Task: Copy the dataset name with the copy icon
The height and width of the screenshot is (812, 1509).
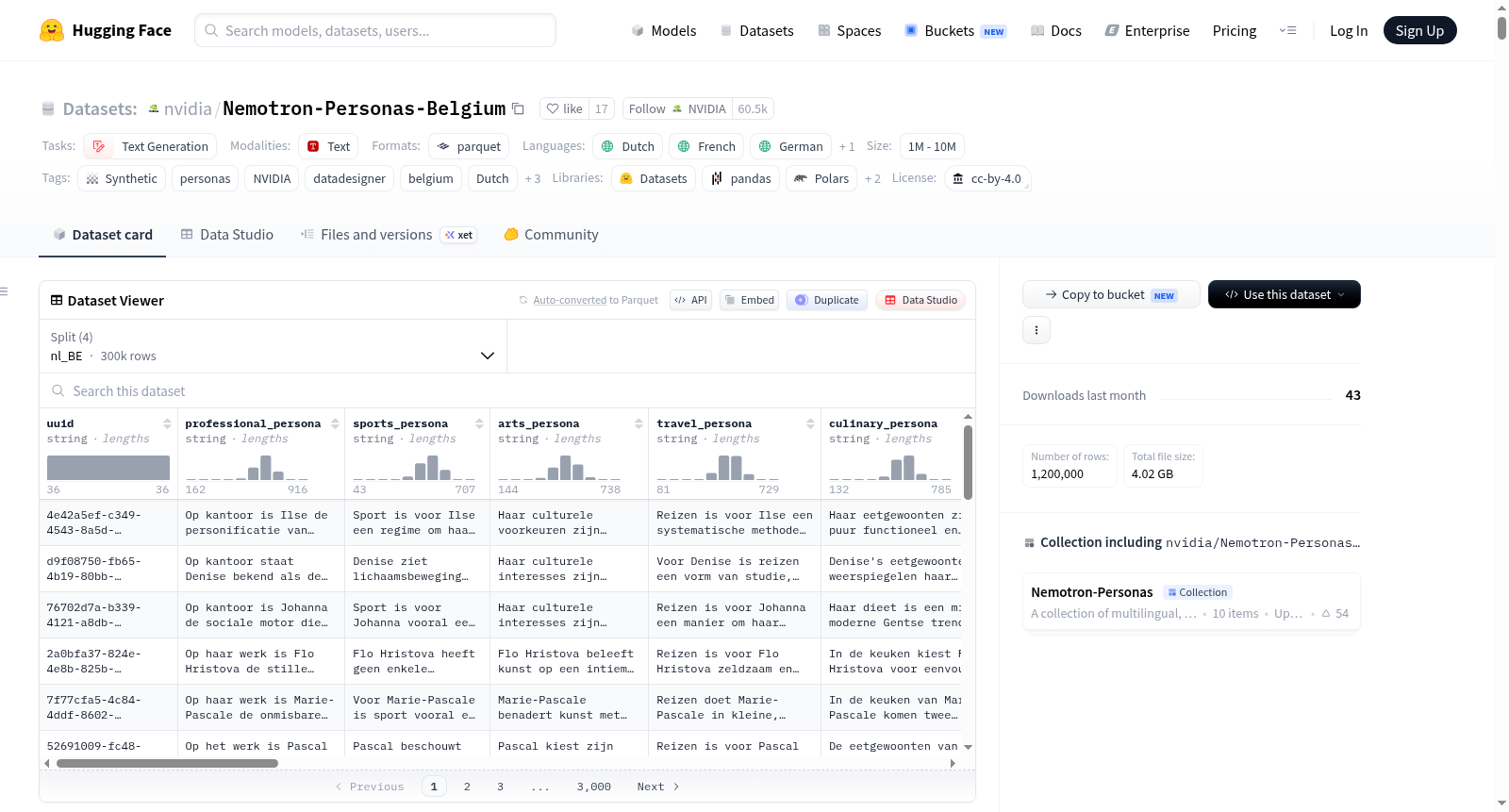Action: click(x=518, y=108)
